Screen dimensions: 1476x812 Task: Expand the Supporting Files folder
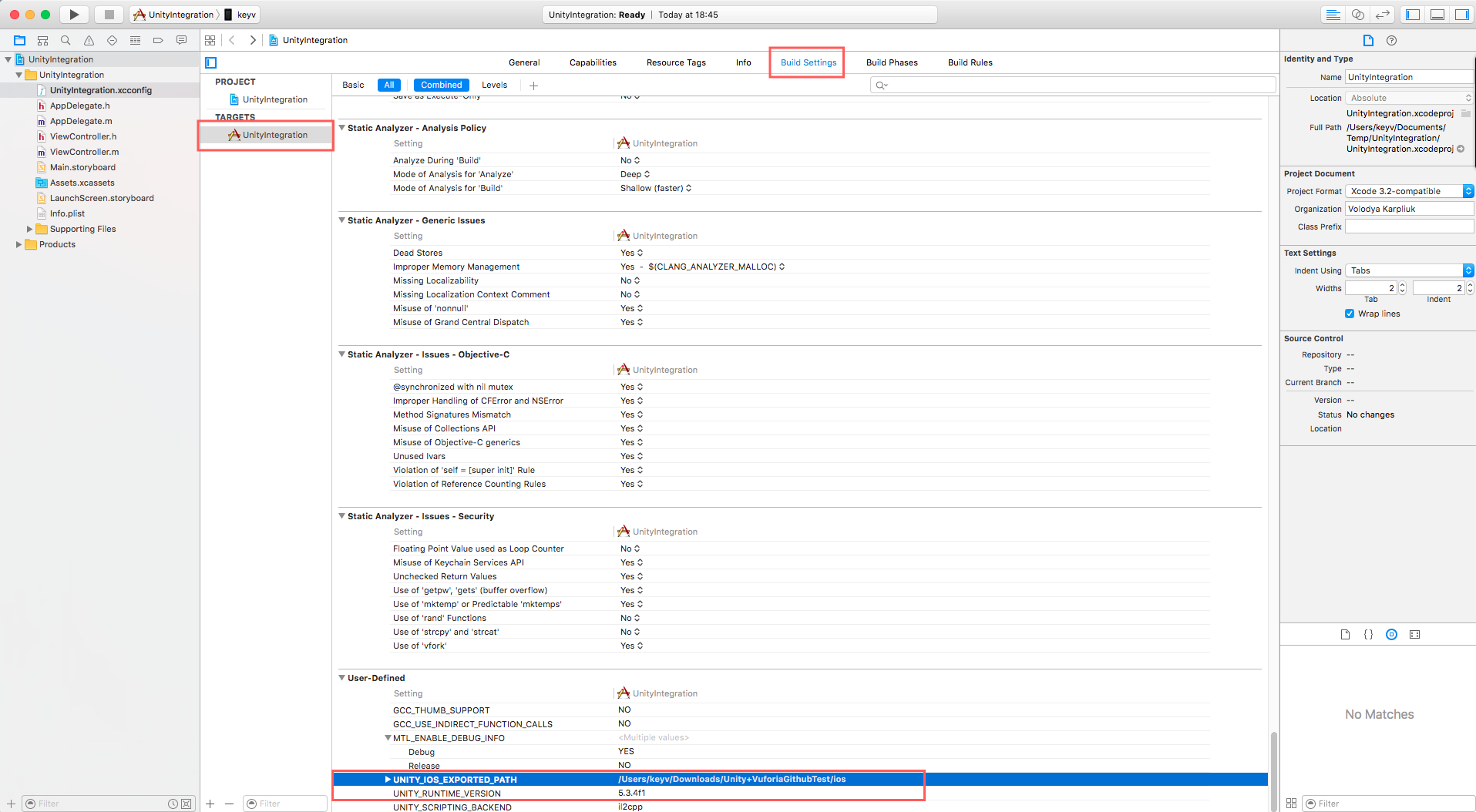[x=29, y=229]
